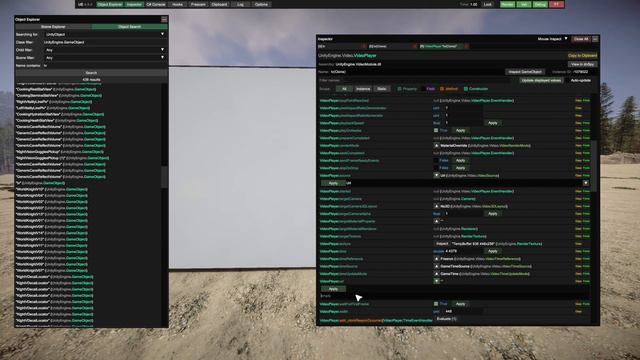Select "tv" GameObject in results
This screenshot has height=360, width=640.
(40, 183)
